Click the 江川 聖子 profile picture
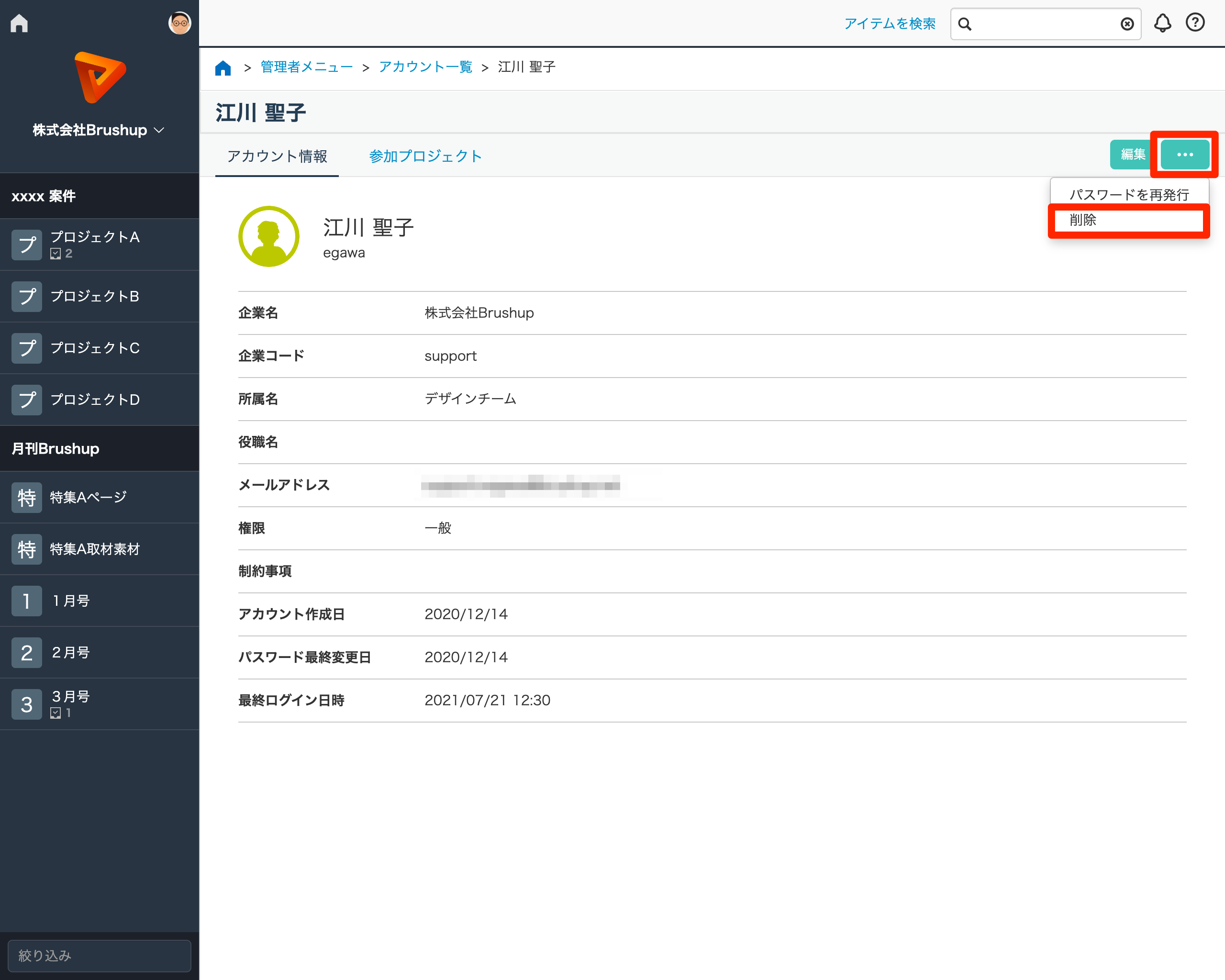Screen dimensions: 1225x980 269,236
